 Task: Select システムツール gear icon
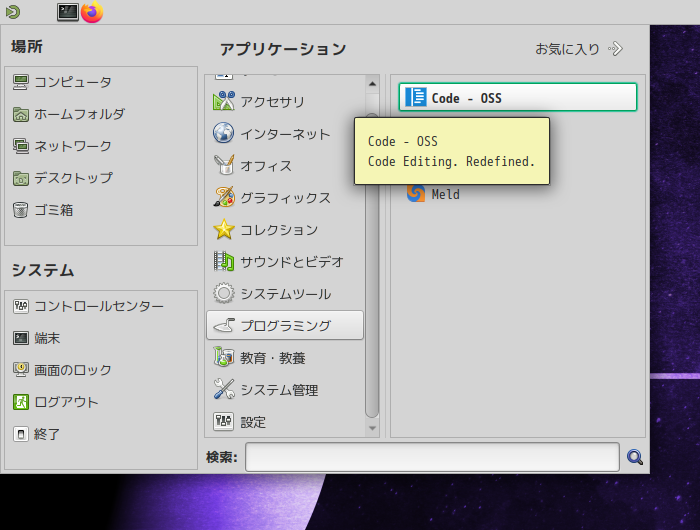tap(224, 293)
